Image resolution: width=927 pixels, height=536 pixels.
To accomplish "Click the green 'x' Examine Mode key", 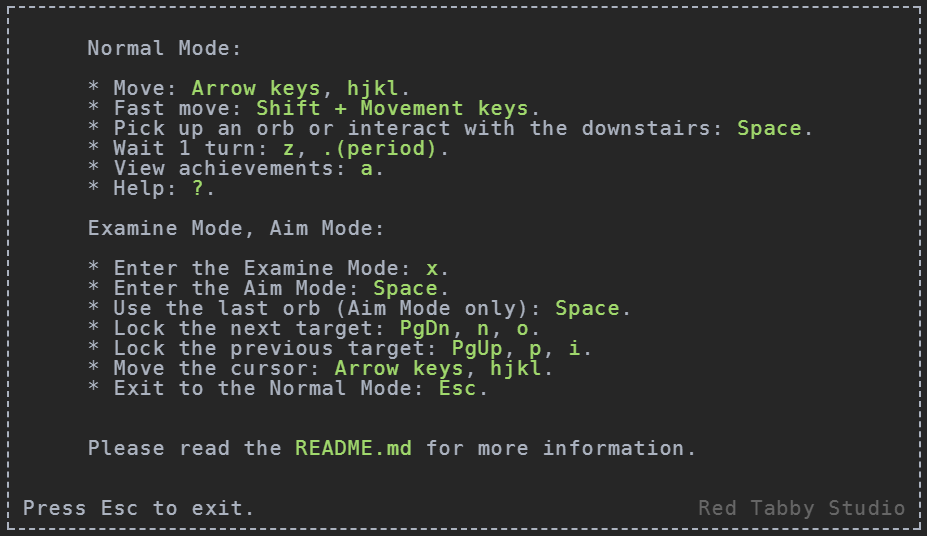I will pyautogui.click(x=432, y=268).
